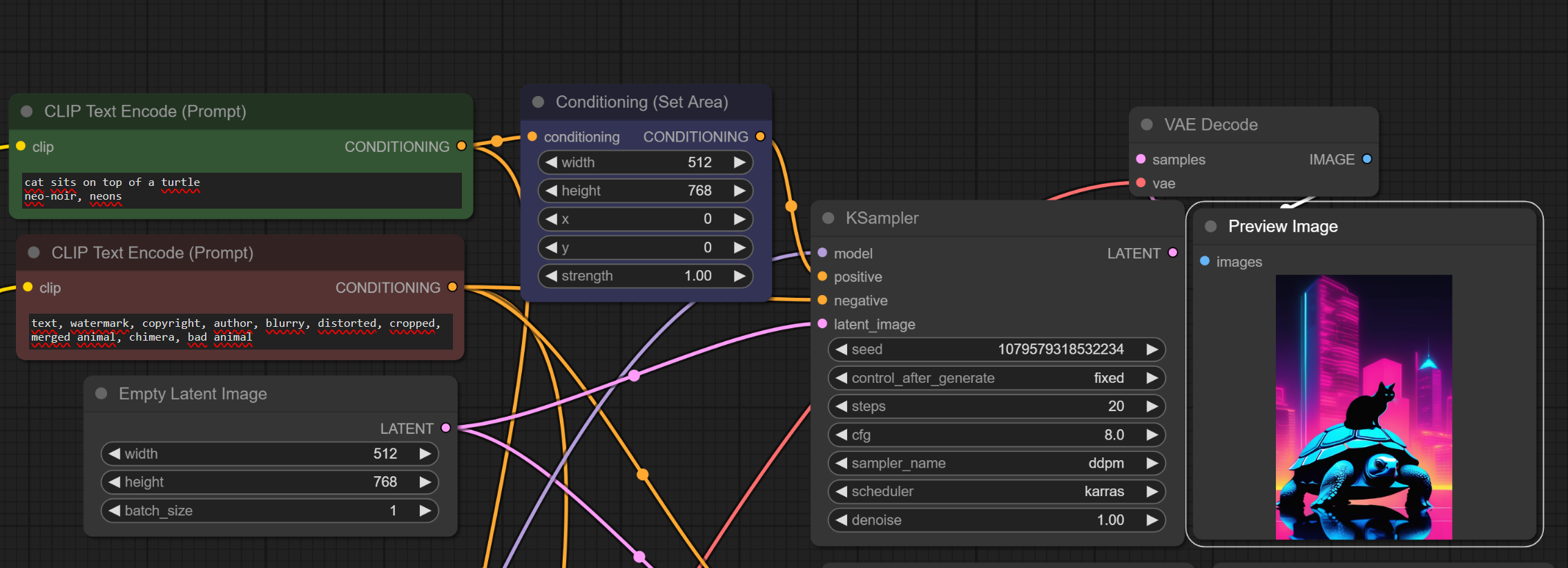1568x568 pixels.
Task: Toggle collapse on green CLIP Text Encode node
Action: [x=27, y=112]
